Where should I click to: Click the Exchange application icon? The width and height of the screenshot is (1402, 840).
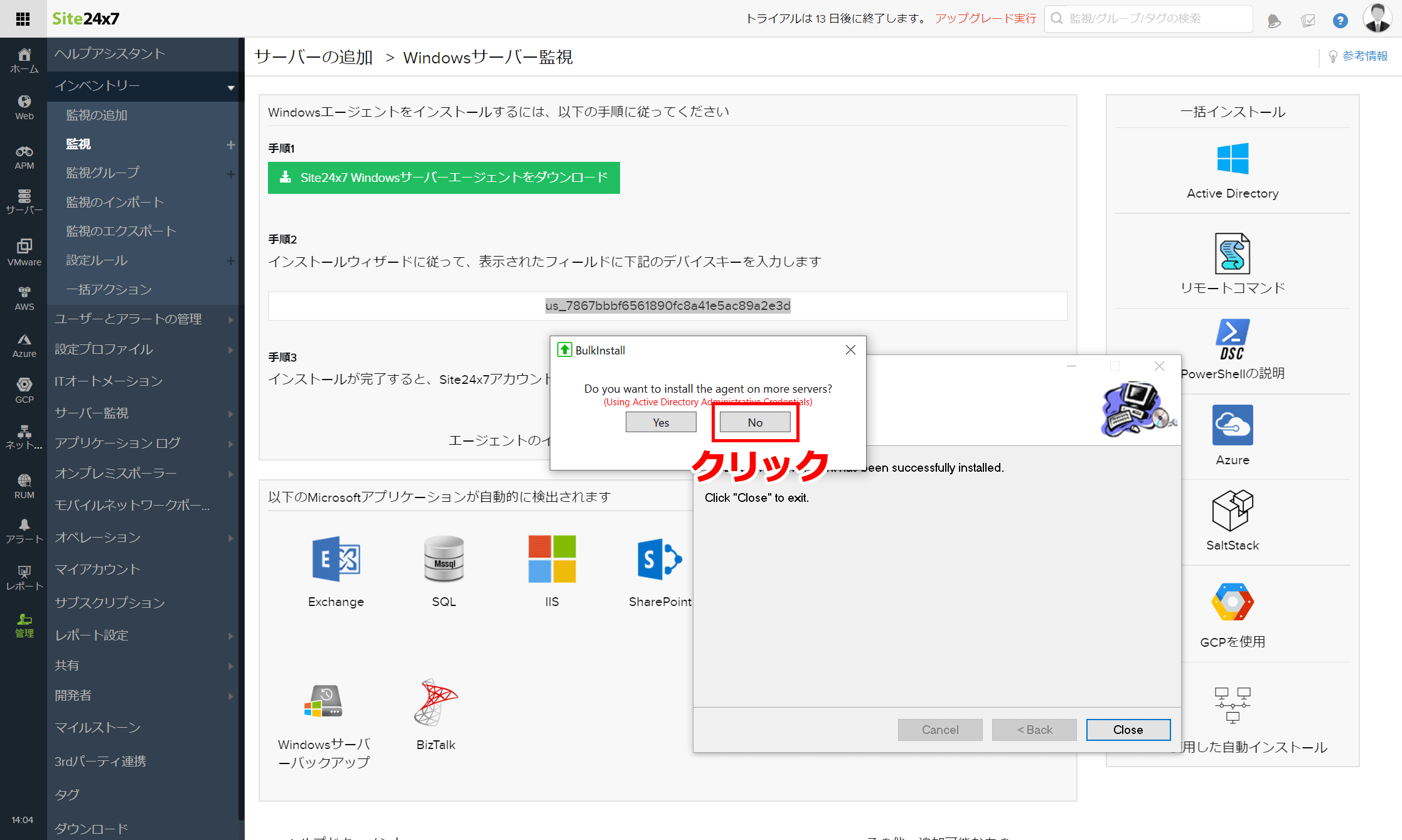point(336,559)
